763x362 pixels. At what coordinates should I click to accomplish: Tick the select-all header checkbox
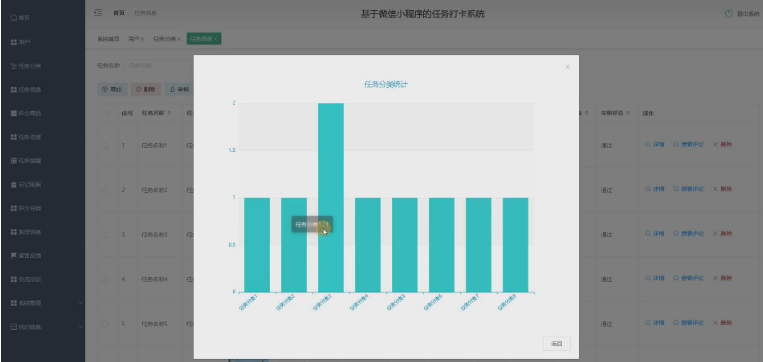point(105,113)
